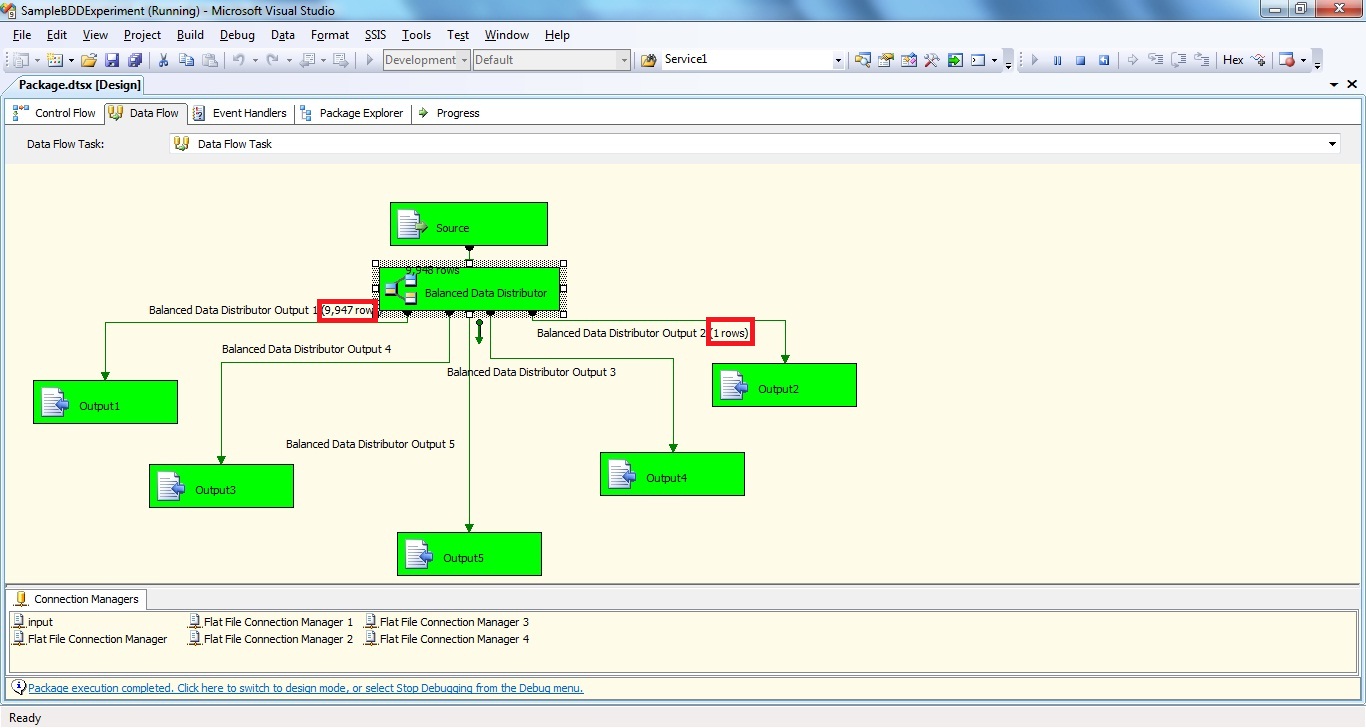Open the File menu
This screenshot has width=1366, height=728.
(x=22, y=35)
